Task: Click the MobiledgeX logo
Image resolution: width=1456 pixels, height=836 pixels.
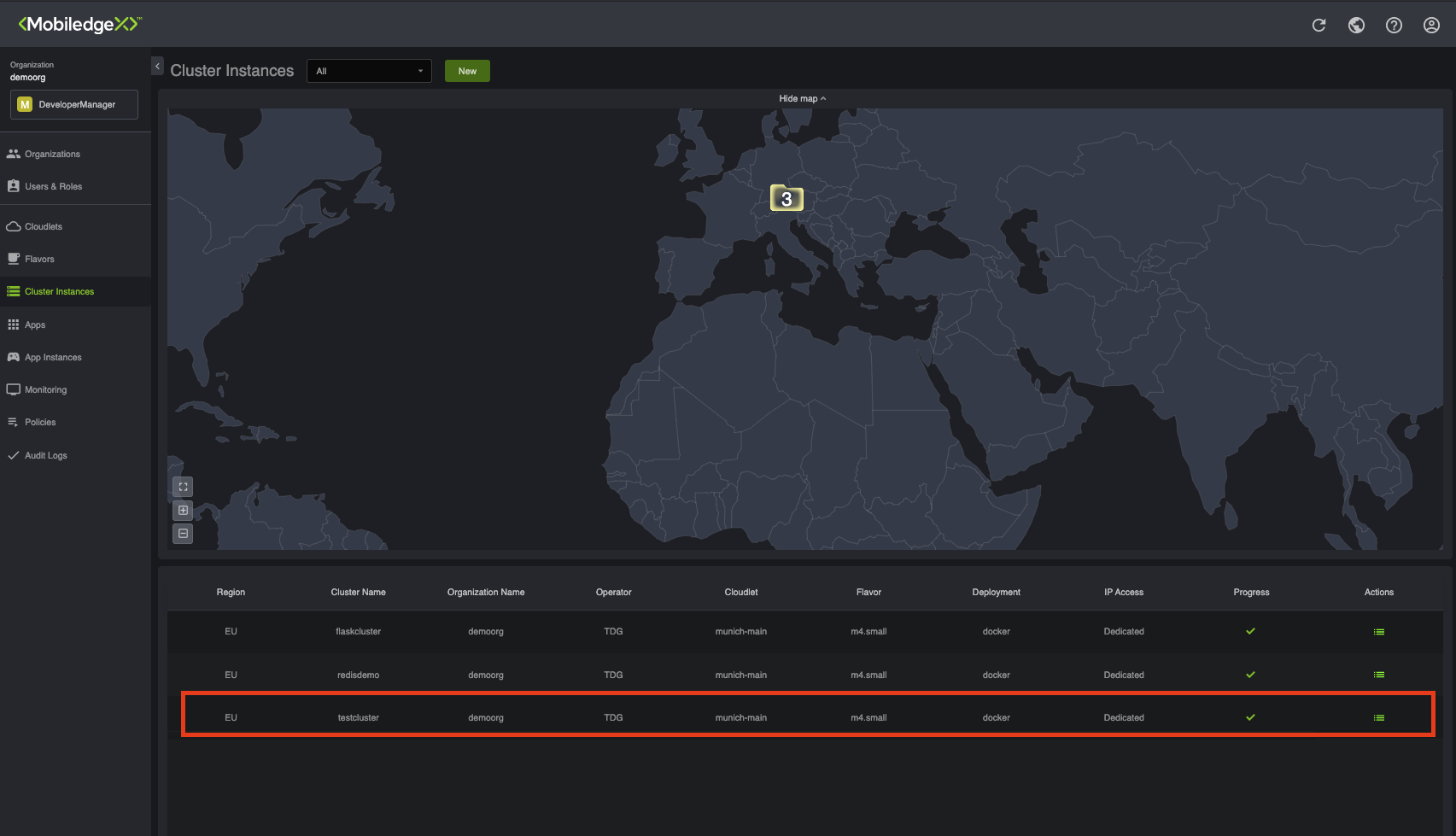Action: [79, 24]
